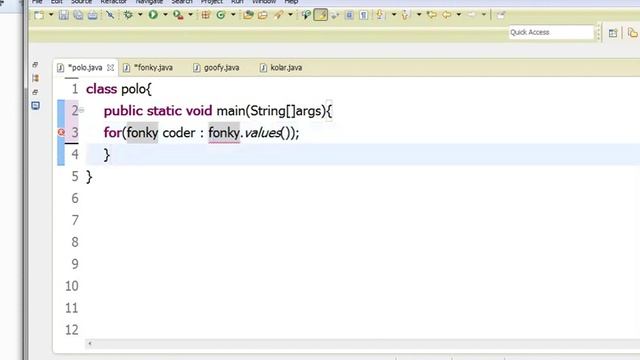Open the goofy.java editor tab
Image resolution: width=640 pixels, height=360 pixels.
[x=221, y=67]
